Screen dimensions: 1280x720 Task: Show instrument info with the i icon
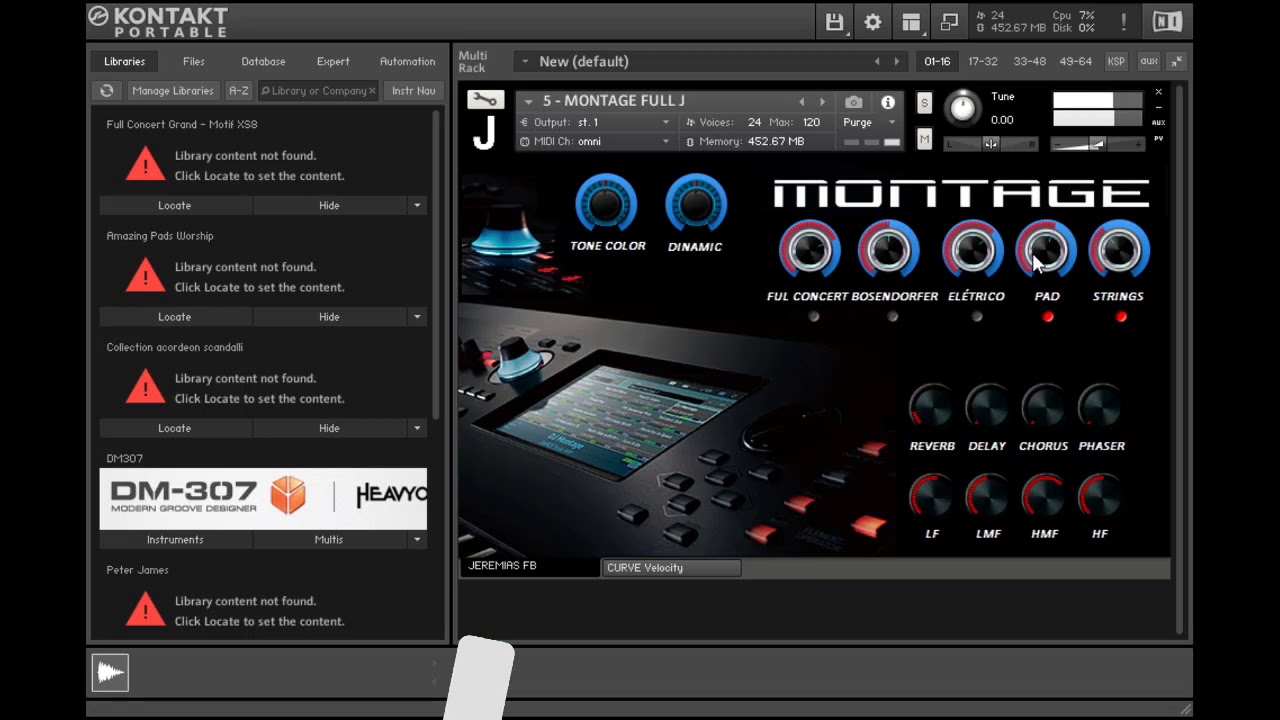[887, 102]
